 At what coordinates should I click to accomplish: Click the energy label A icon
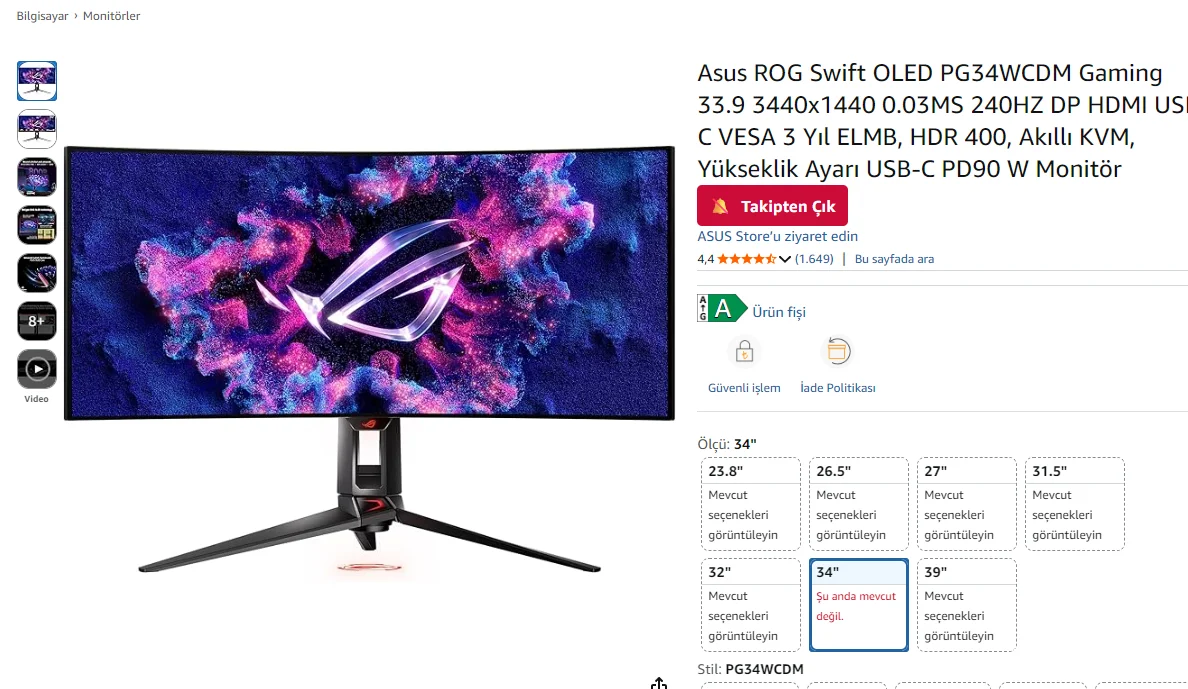[722, 308]
